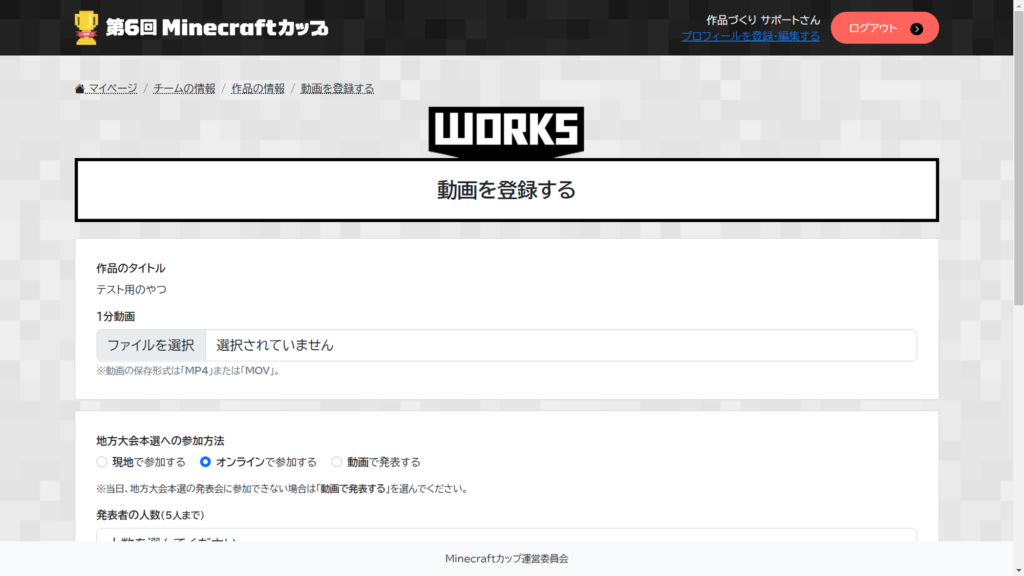The height and width of the screenshot is (576, 1024).
Task: Click the 動画を登録する breadcrumb link
Action: tap(337, 89)
